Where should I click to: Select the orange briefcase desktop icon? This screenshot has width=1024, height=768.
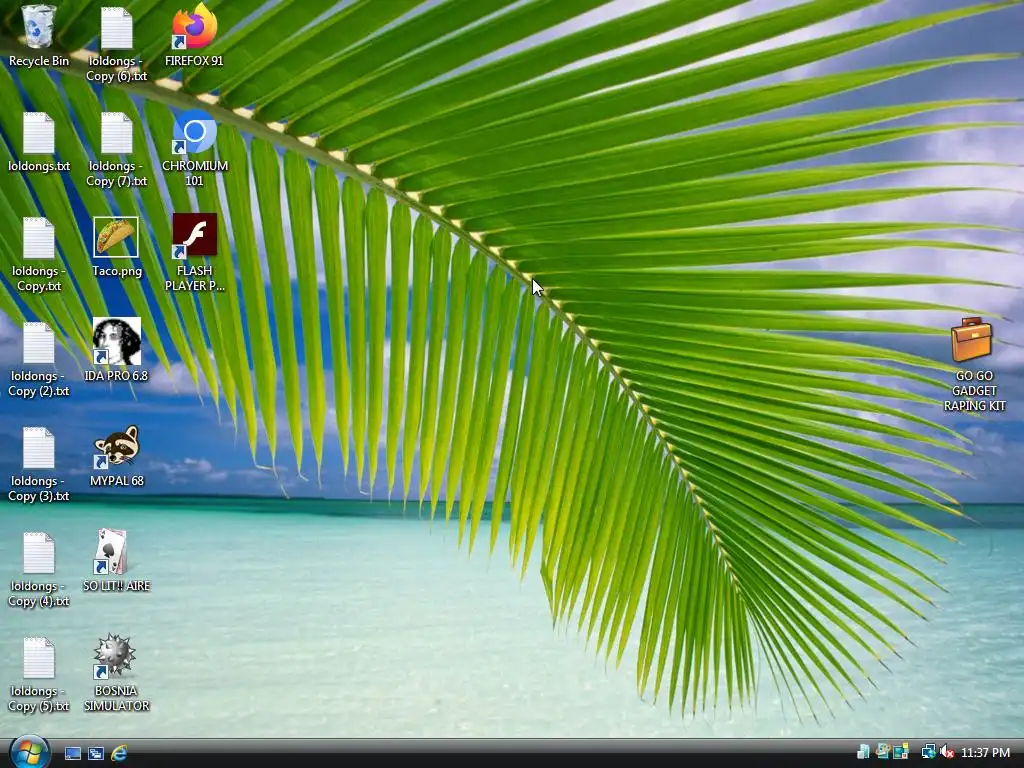974,364
